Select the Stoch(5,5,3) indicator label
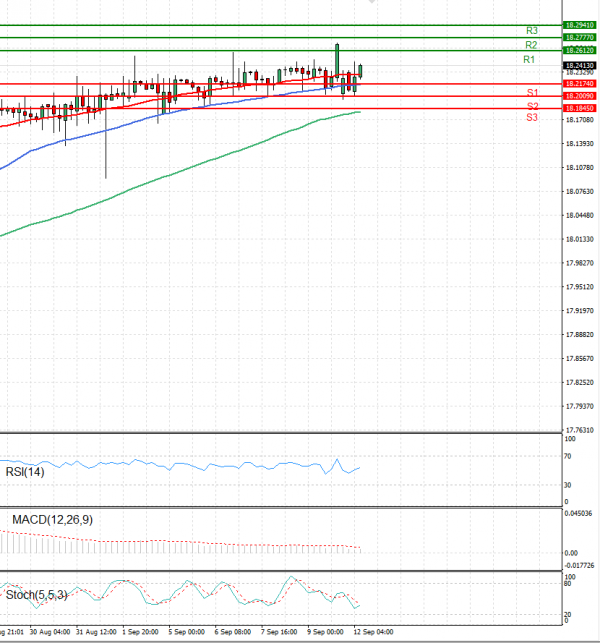The image size is (600, 643). (37, 595)
